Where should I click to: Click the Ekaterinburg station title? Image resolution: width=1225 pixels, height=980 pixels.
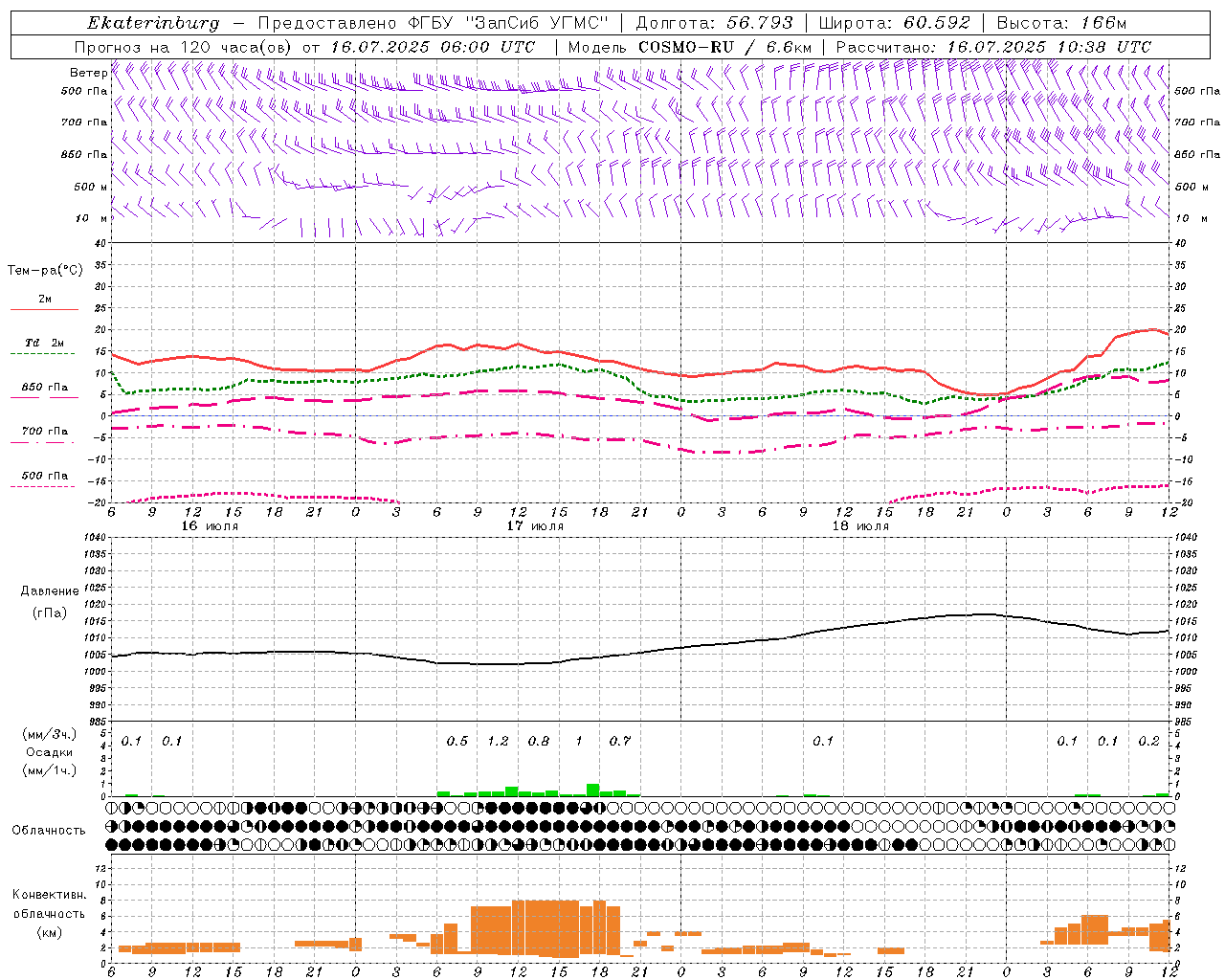pyautogui.click(x=153, y=23)
